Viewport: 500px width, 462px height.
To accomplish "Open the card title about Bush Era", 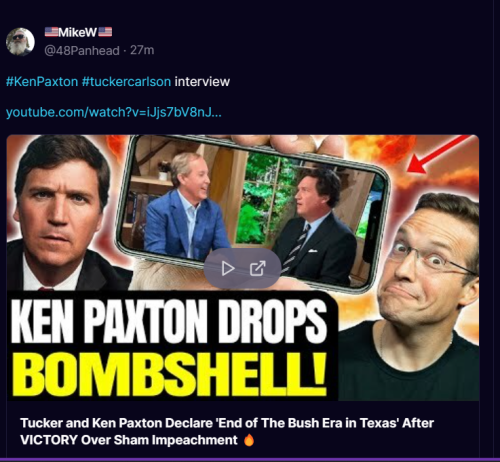I will (227, 431).
